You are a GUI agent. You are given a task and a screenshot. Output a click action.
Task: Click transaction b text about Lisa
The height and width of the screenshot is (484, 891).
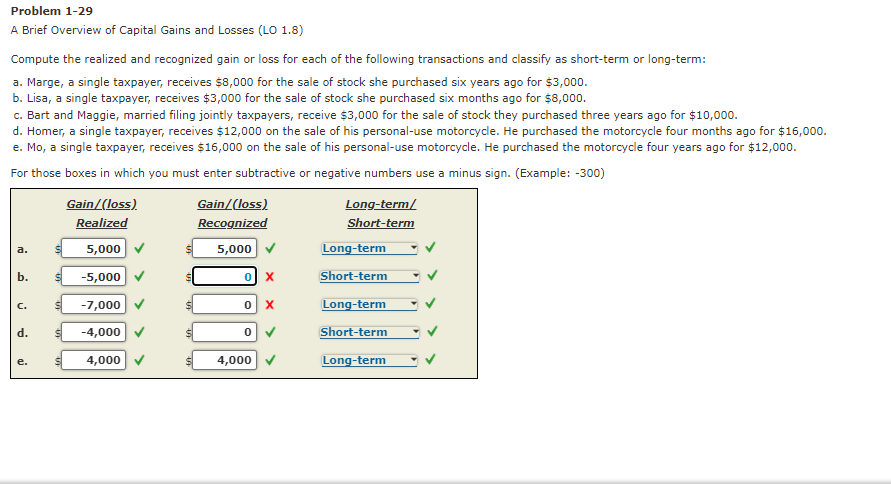click(299, 98)
